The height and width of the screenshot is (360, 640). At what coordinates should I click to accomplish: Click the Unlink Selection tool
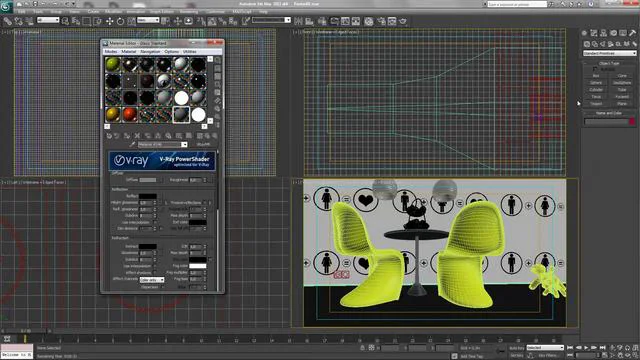(x=18, y=21)
